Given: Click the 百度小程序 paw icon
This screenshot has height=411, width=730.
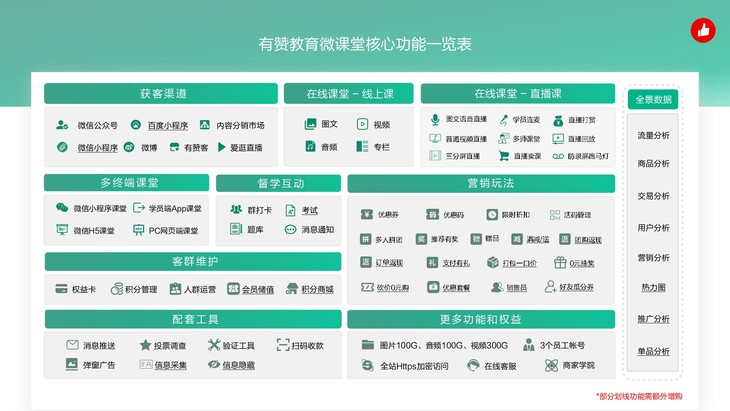Looking at the screenshot, I should point(135,125).
